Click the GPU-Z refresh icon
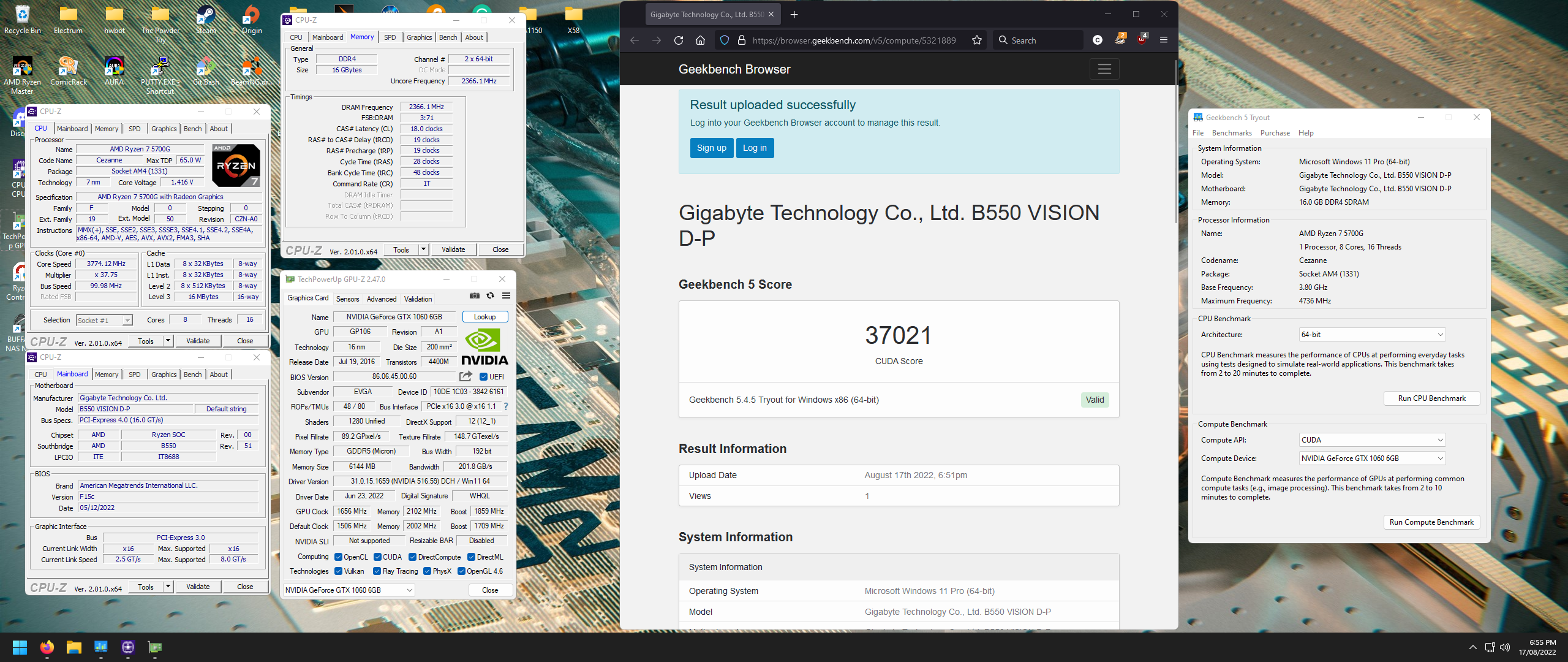Viewport: 1568px width, 662px height. pyautogui.click(x=490, y=295)
